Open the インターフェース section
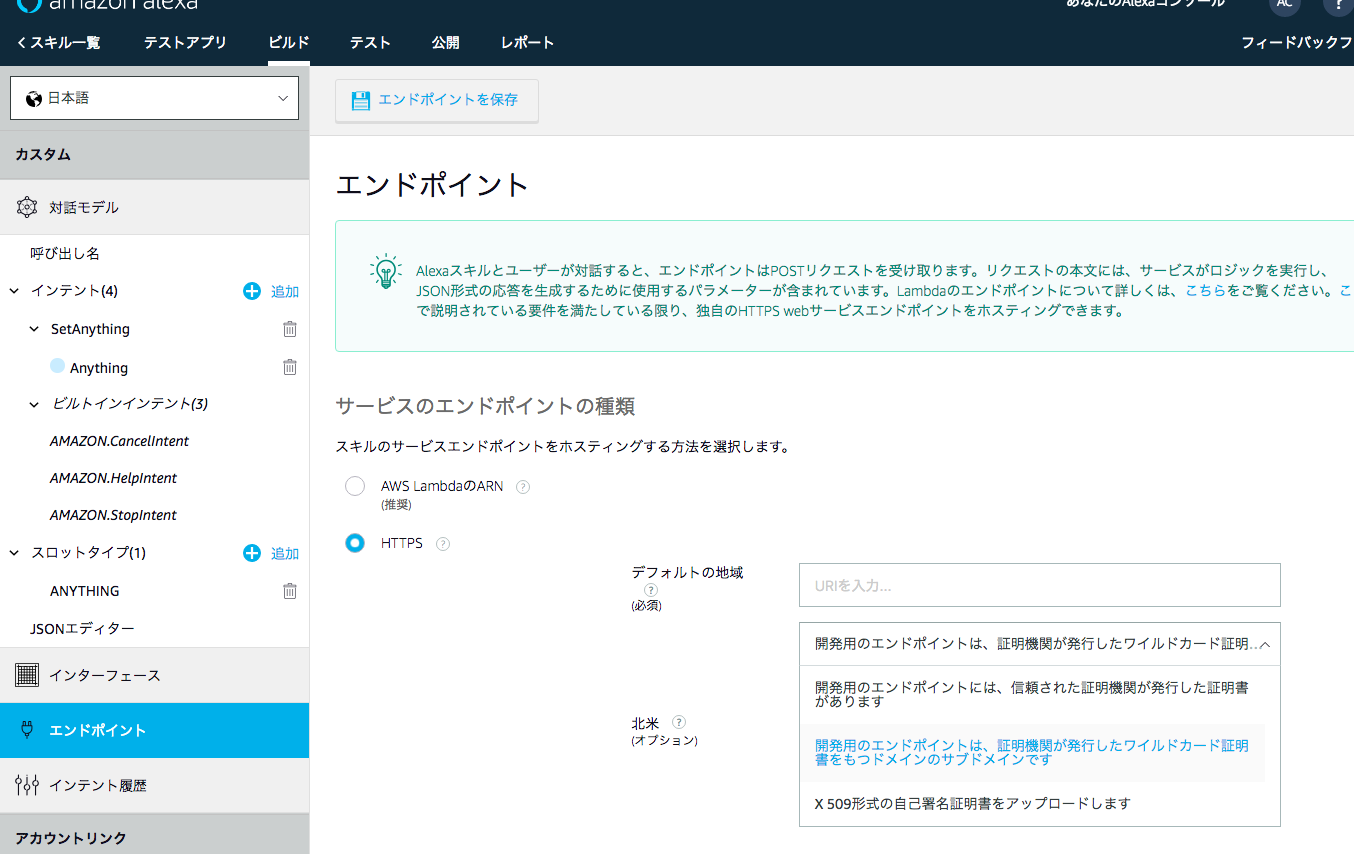 [154, 675]
